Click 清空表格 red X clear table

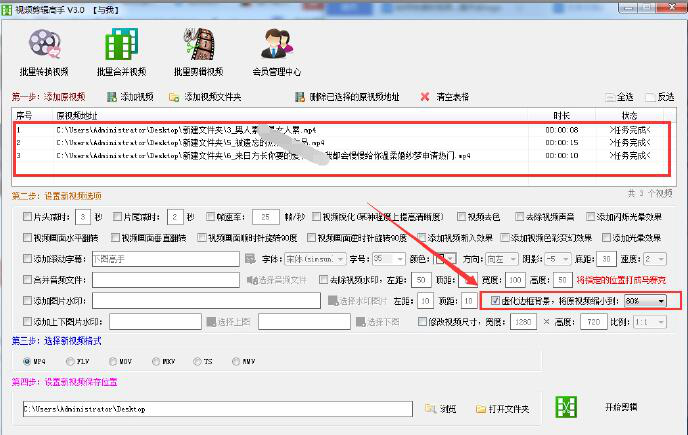point(444,97)
